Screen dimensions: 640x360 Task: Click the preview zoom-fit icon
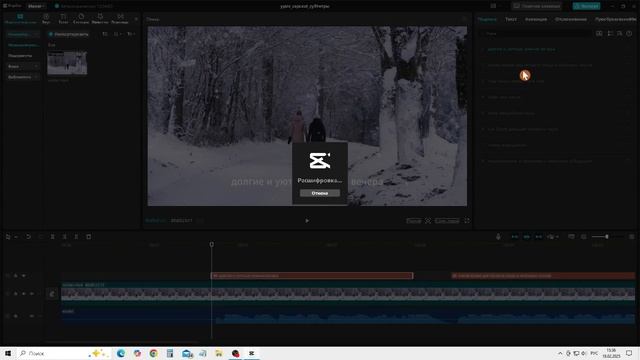click(x=428, y=221)
